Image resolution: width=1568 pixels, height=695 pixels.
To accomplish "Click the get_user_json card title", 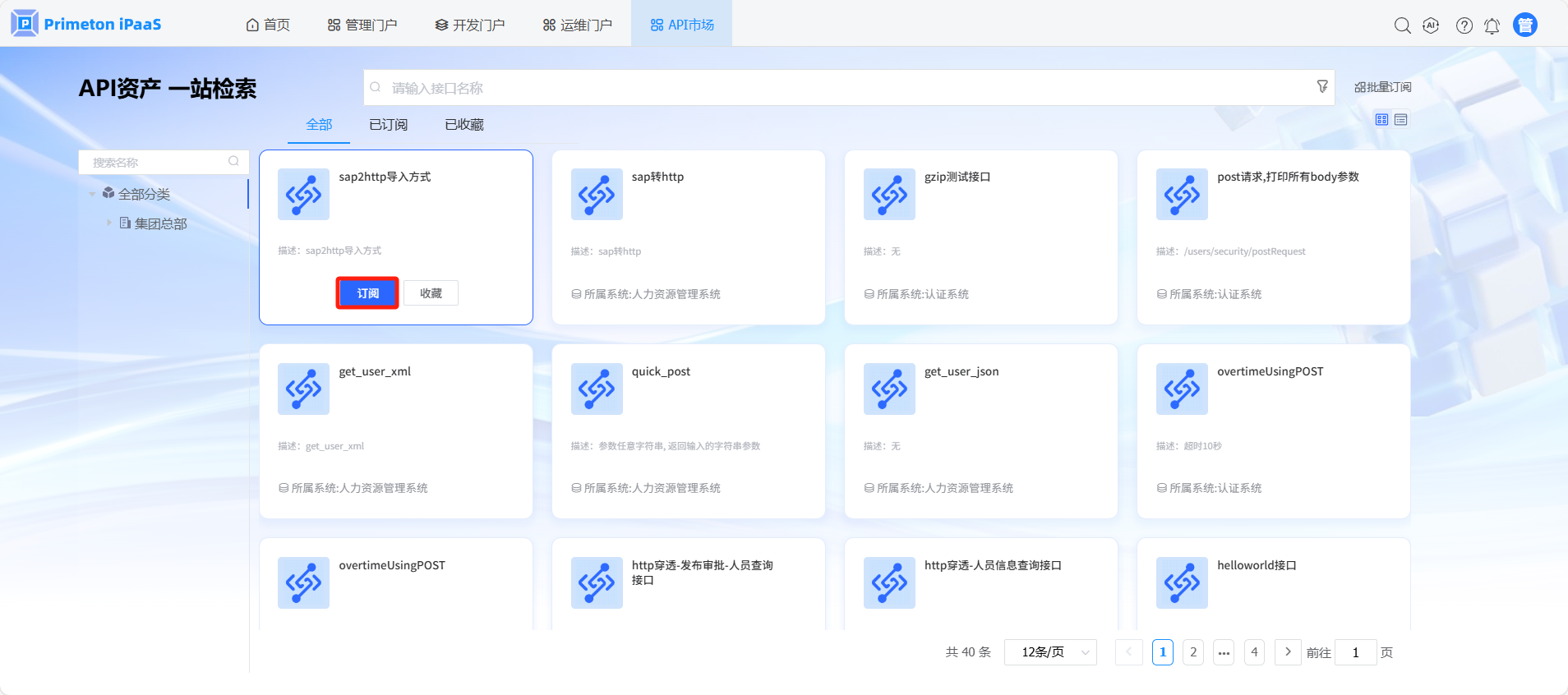I will coord(962,371).
